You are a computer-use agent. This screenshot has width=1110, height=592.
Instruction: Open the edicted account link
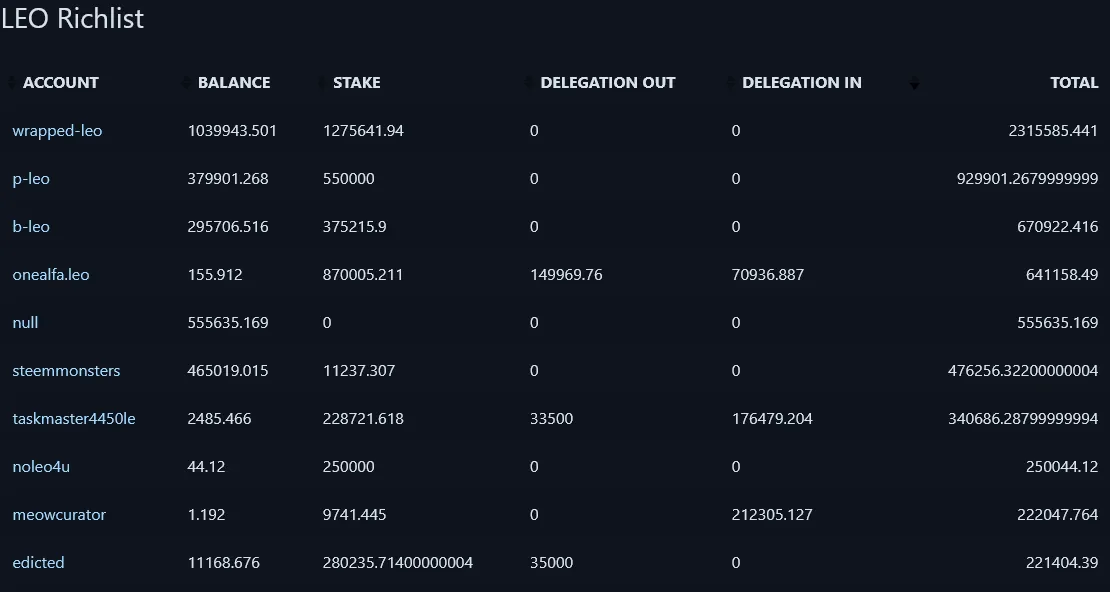pos(38,563)
